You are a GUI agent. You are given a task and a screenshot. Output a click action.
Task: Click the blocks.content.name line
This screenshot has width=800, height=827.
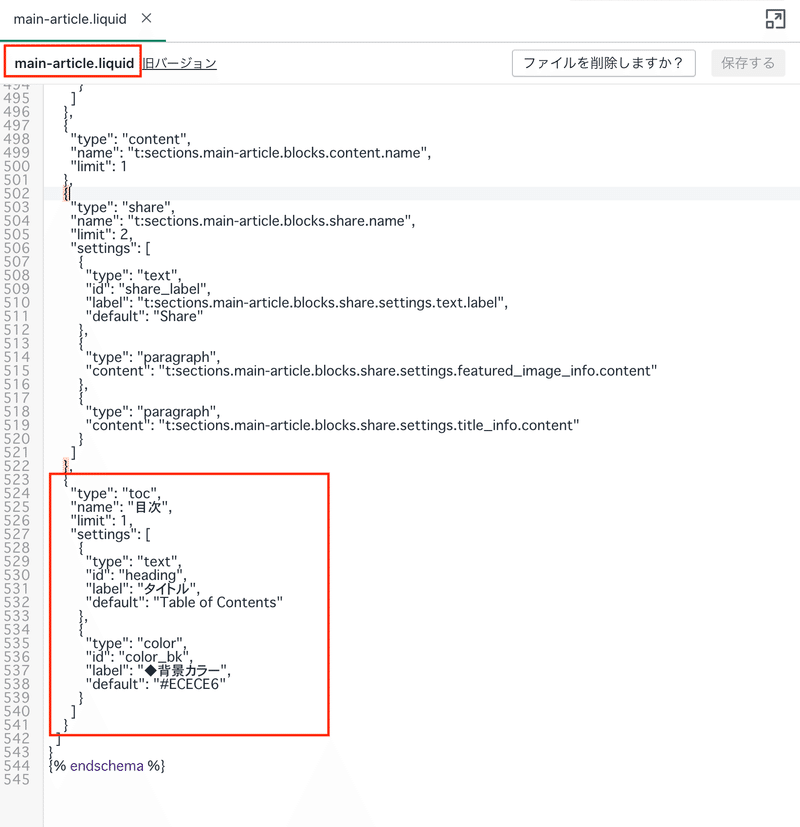(x=250, y=153)
